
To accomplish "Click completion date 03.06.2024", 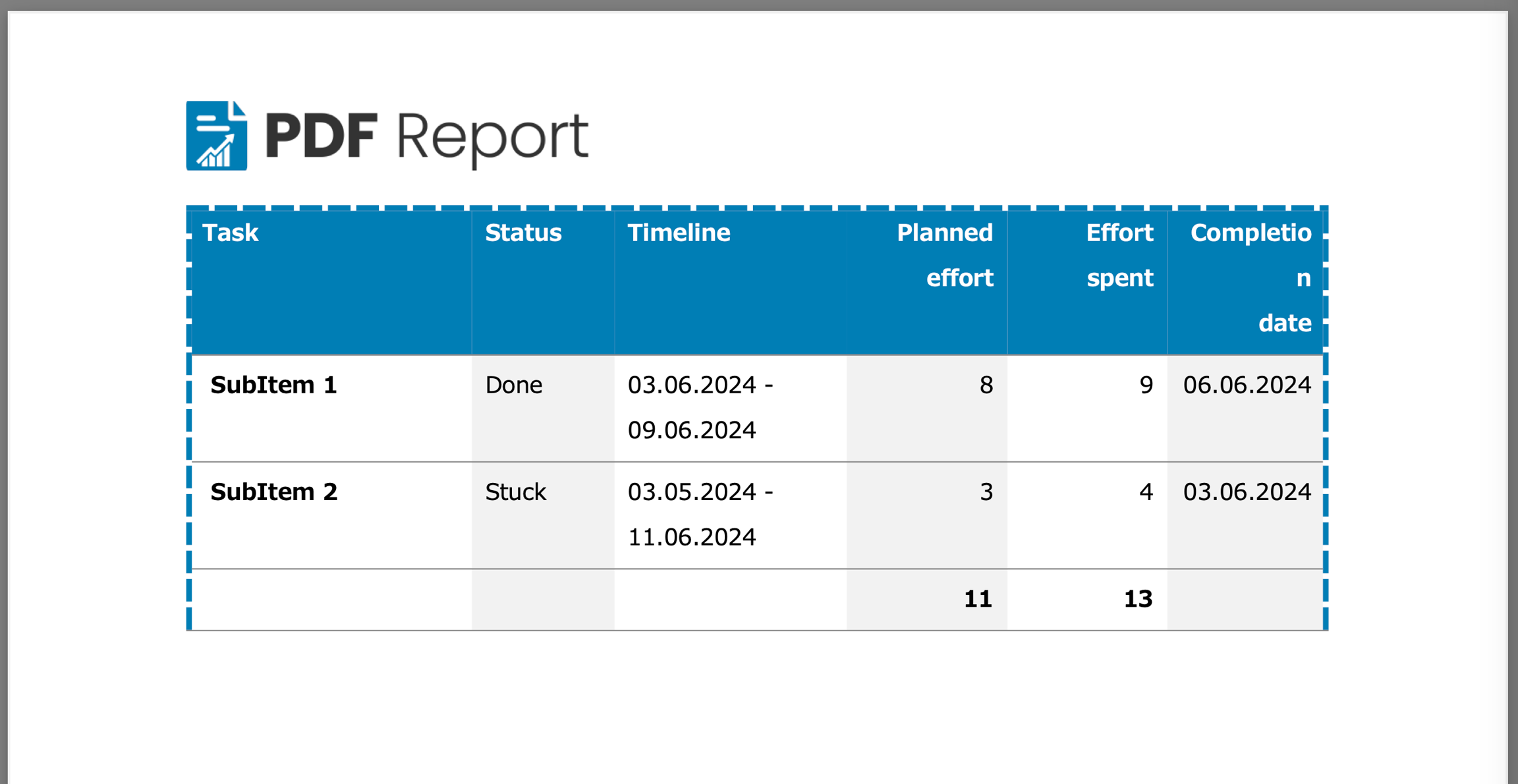I will (x=1247, y=491).
